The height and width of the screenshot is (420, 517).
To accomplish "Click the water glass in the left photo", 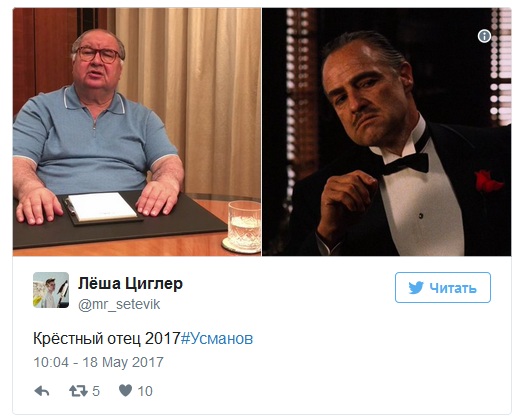I will (x=243, y=227).
